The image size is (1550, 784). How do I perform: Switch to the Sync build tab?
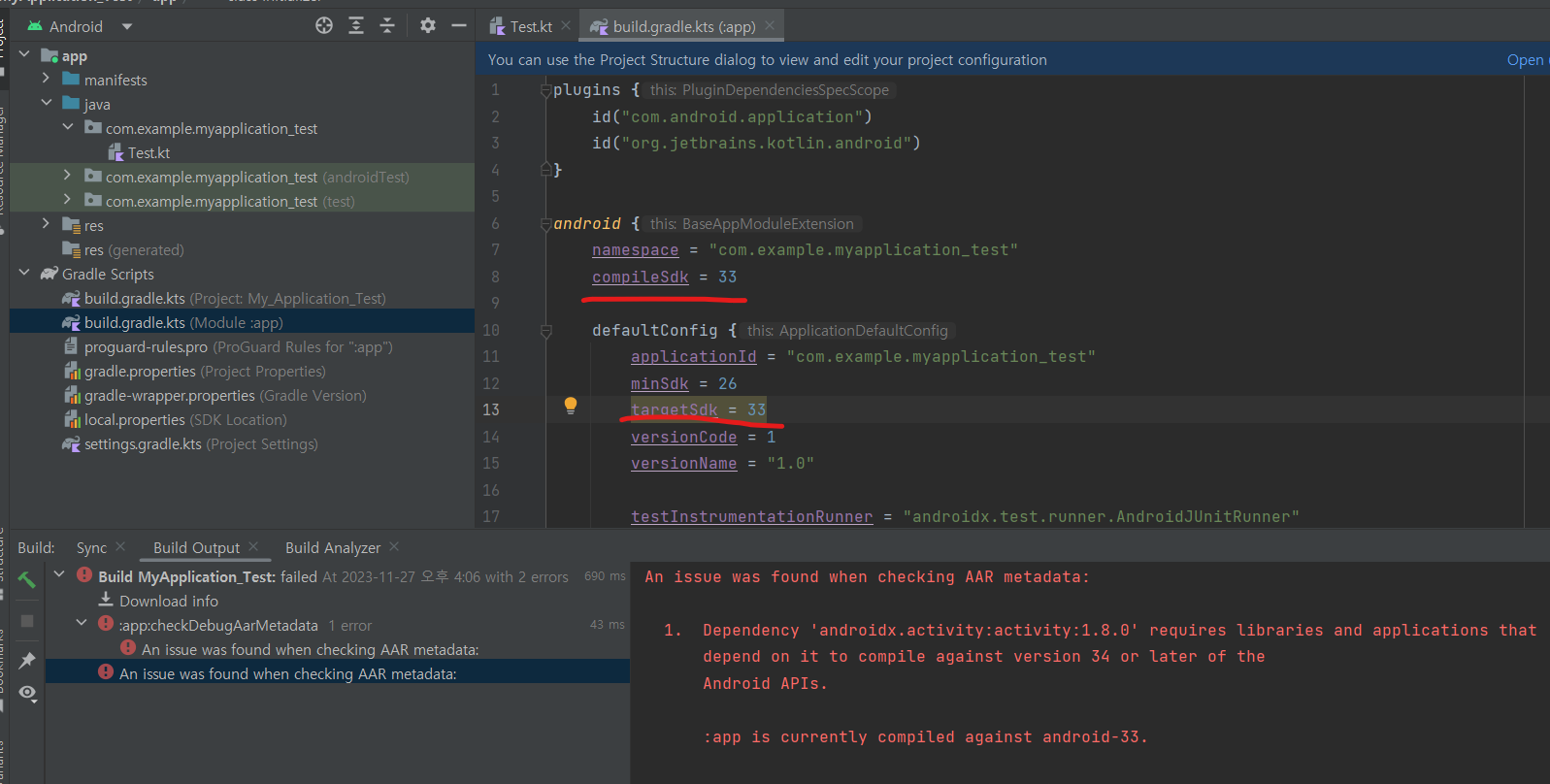point(92,548)
